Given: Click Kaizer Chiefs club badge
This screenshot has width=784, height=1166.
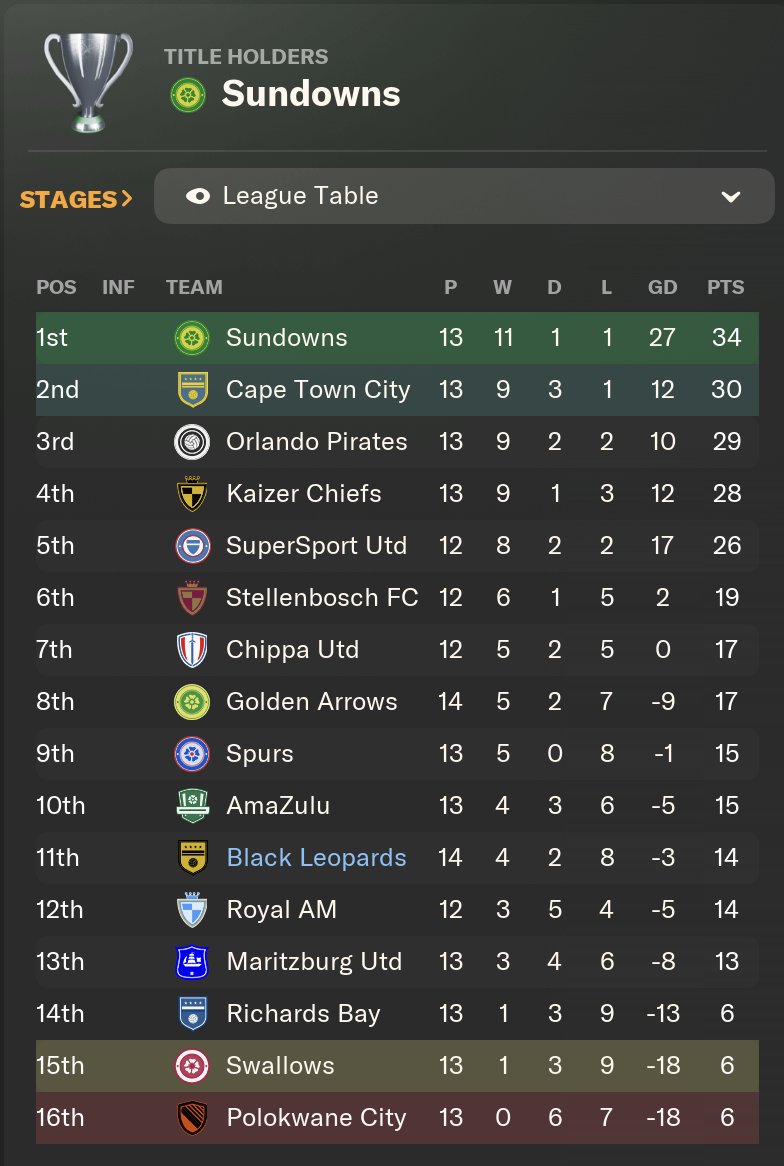Looking at the screenshot, I should [192, 494].
